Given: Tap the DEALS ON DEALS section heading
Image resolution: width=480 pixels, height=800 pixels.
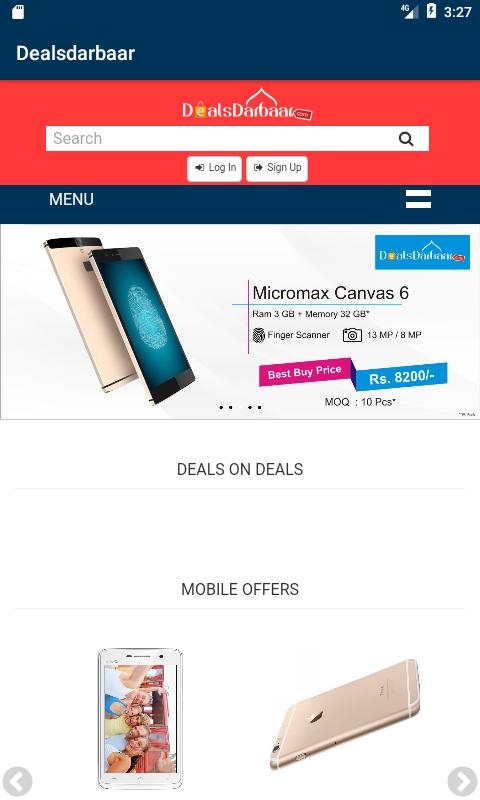Looking at the screenshot, I should pos(240,469).
